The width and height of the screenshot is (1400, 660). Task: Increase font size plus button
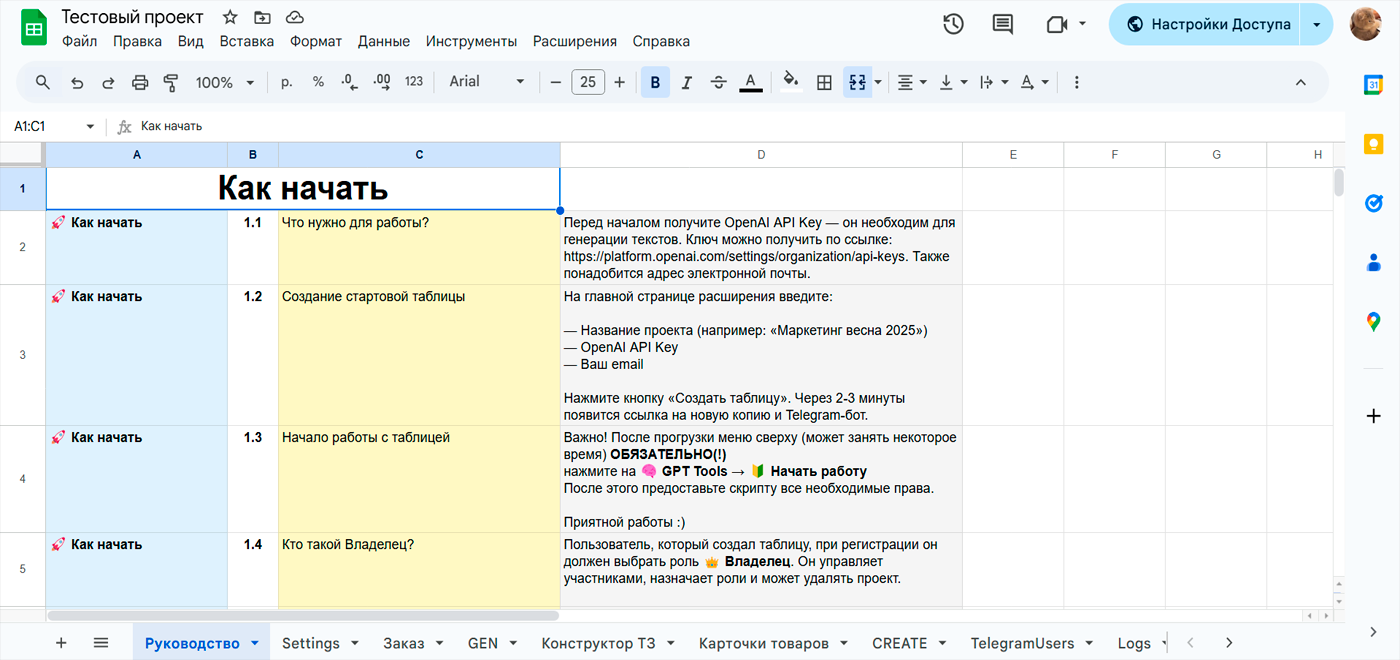pos(620,82)
